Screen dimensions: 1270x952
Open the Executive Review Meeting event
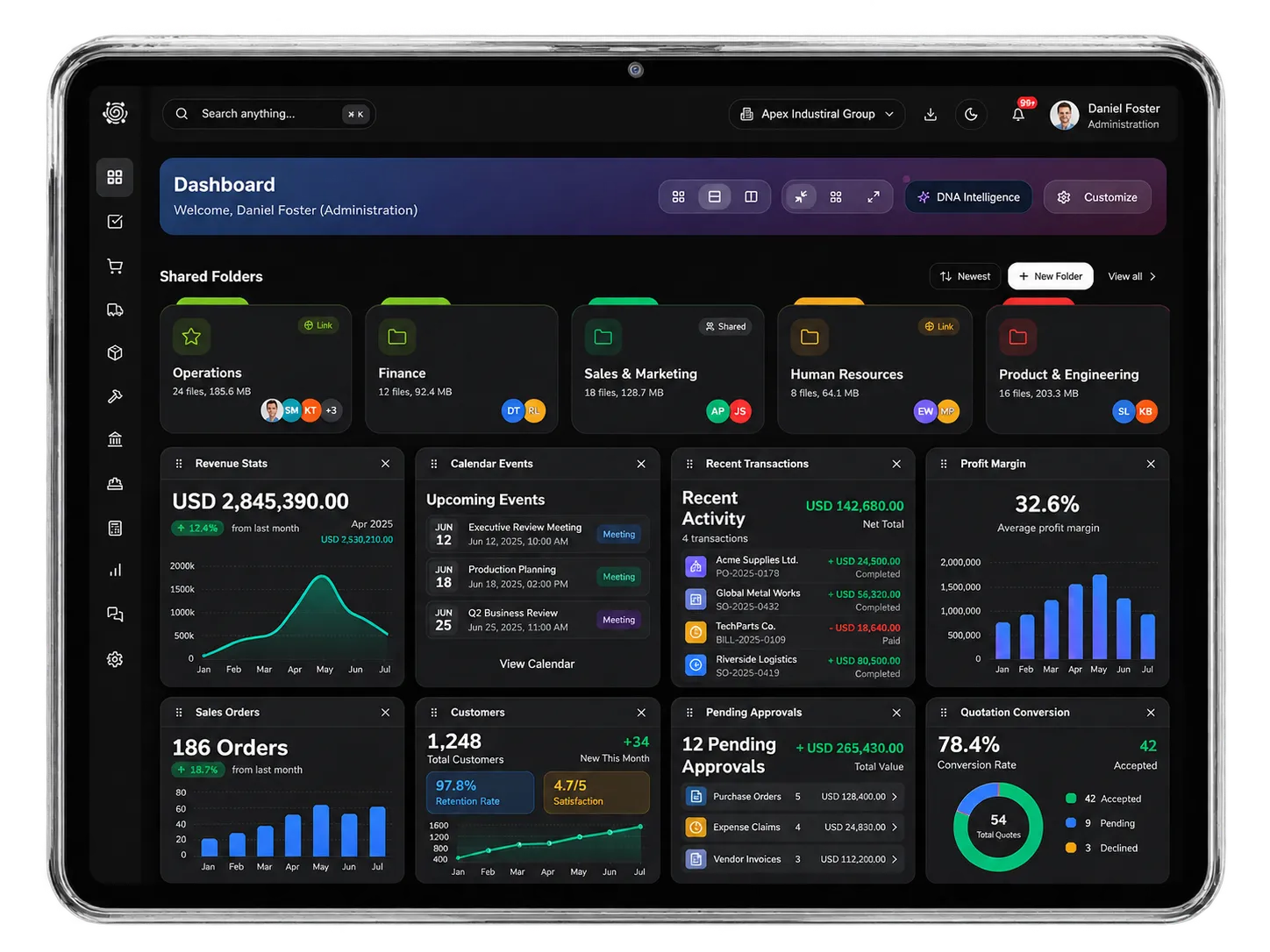[538, 534]
